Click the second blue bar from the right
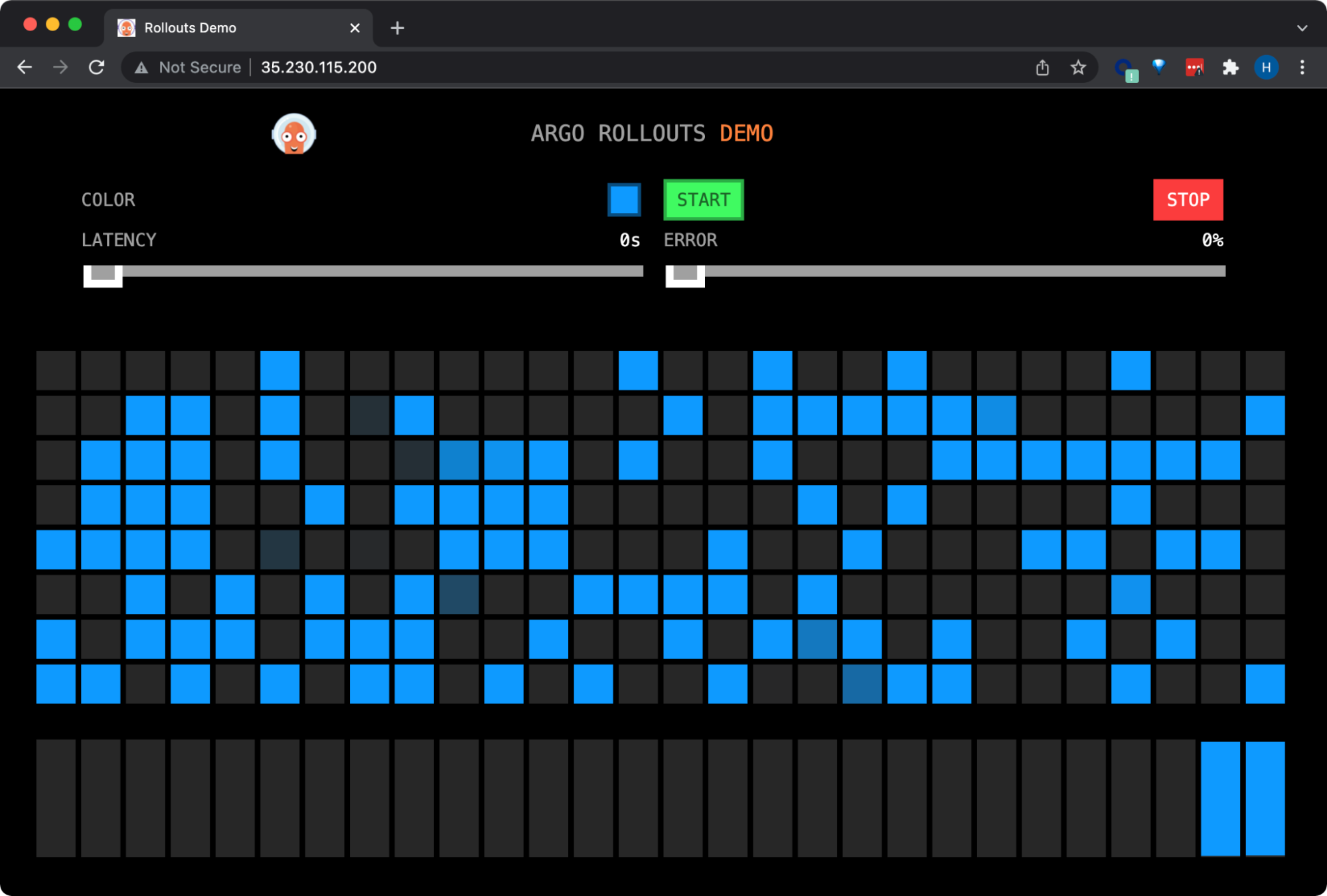This screenshot has width=1327, height=896. click(x=1220, y=798)
